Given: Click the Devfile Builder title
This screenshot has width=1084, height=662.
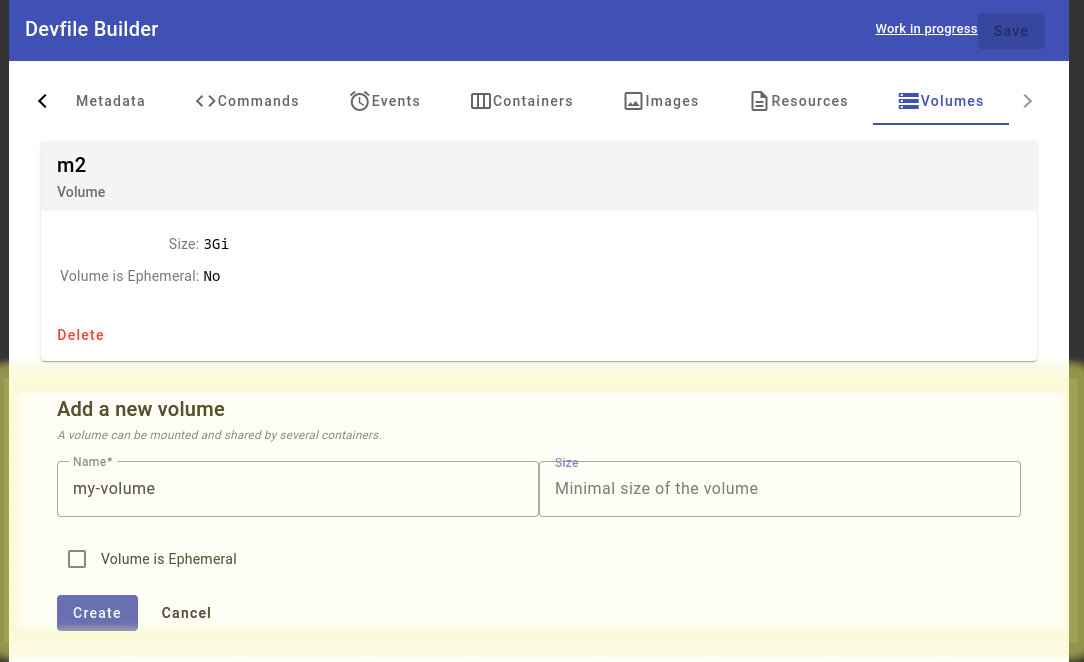Looking at the screenshot, I should [92, 29].
